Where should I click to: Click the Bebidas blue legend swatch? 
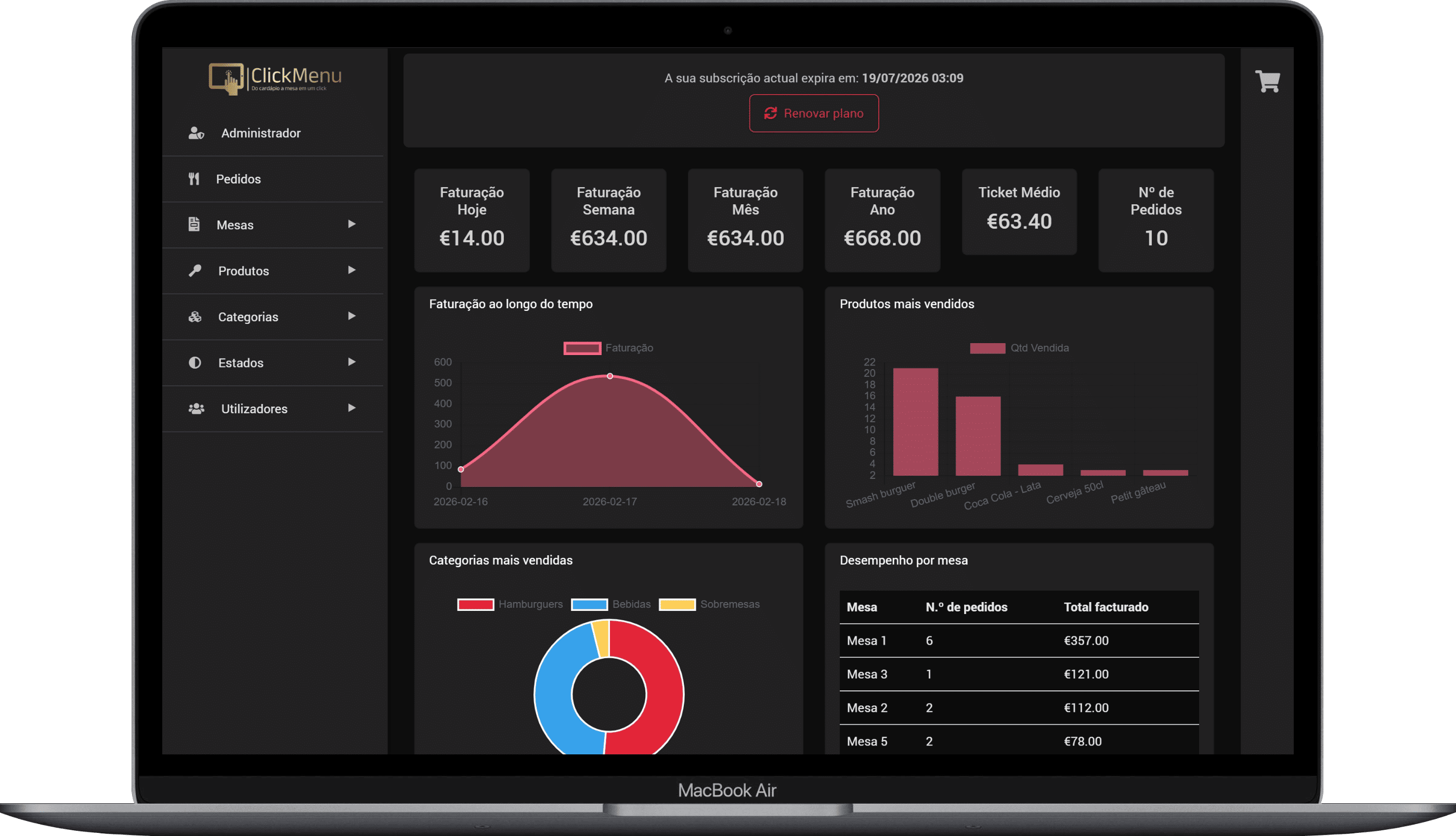[589, 604]
